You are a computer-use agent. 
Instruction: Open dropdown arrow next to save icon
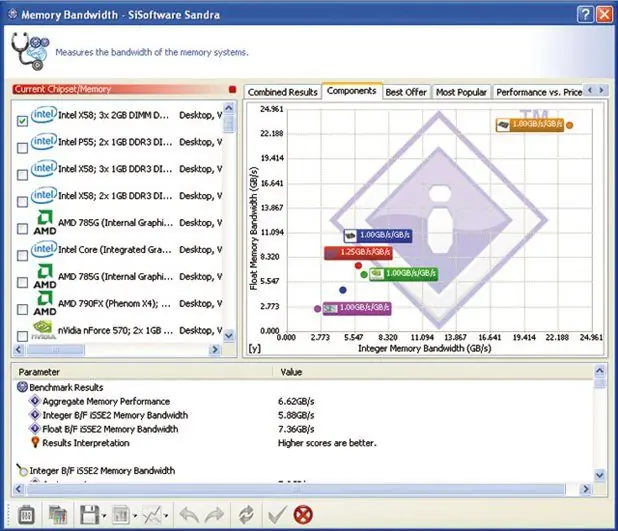[x=104, y=516]
